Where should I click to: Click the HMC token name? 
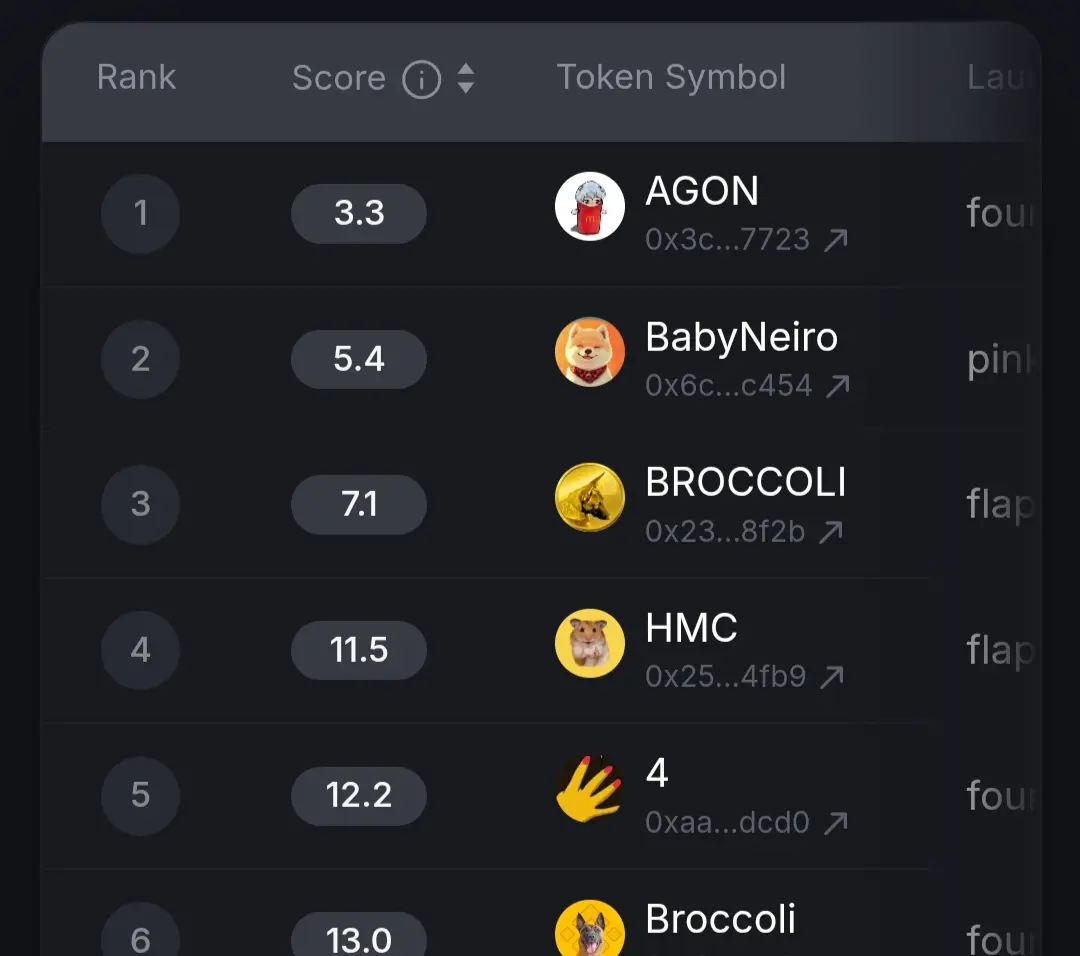tap(692, 627)
